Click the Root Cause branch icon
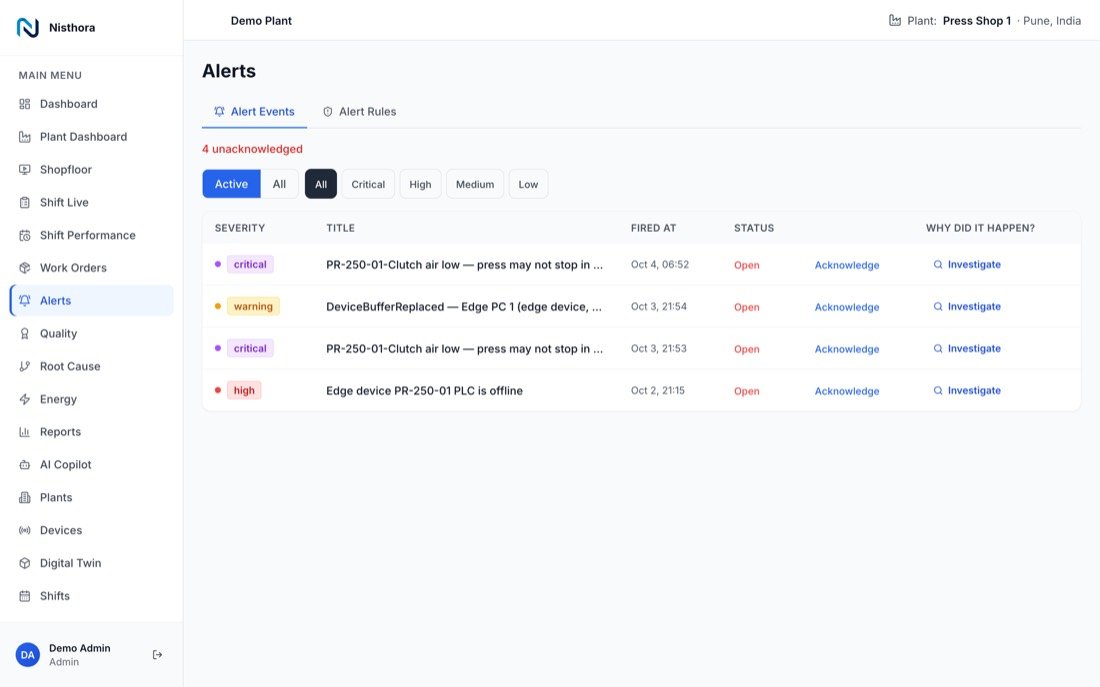The width and height of the screenshot is (1100, 687). coord(25,366)
